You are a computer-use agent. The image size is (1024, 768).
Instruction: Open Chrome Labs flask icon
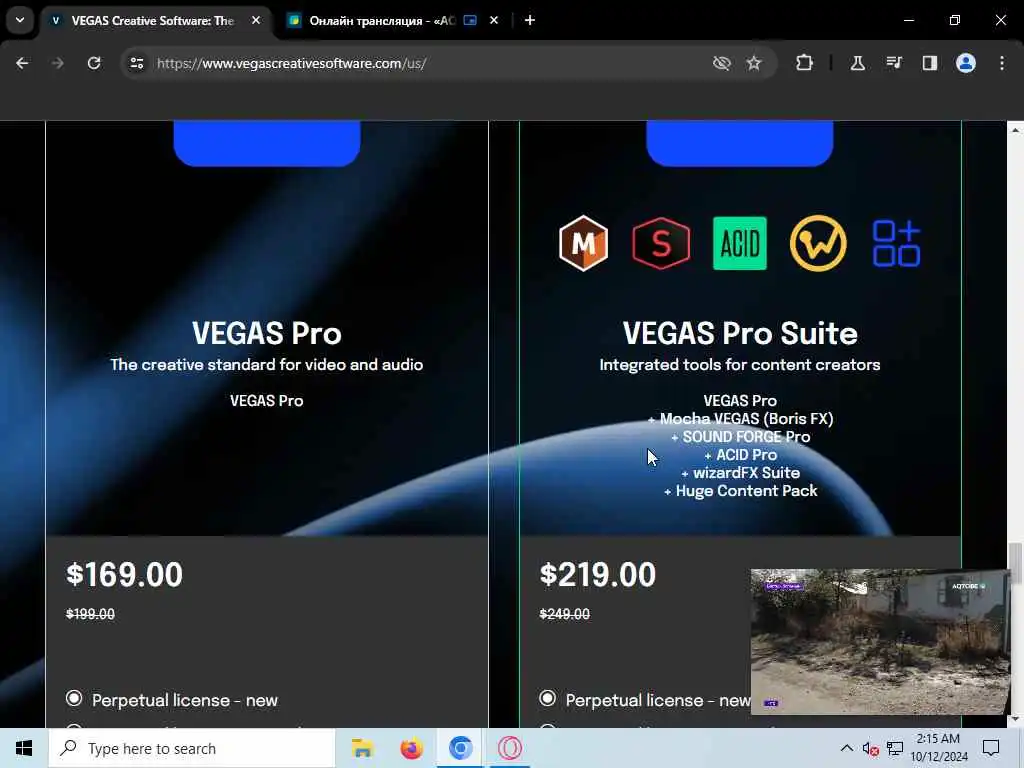(x=857, y=63)
